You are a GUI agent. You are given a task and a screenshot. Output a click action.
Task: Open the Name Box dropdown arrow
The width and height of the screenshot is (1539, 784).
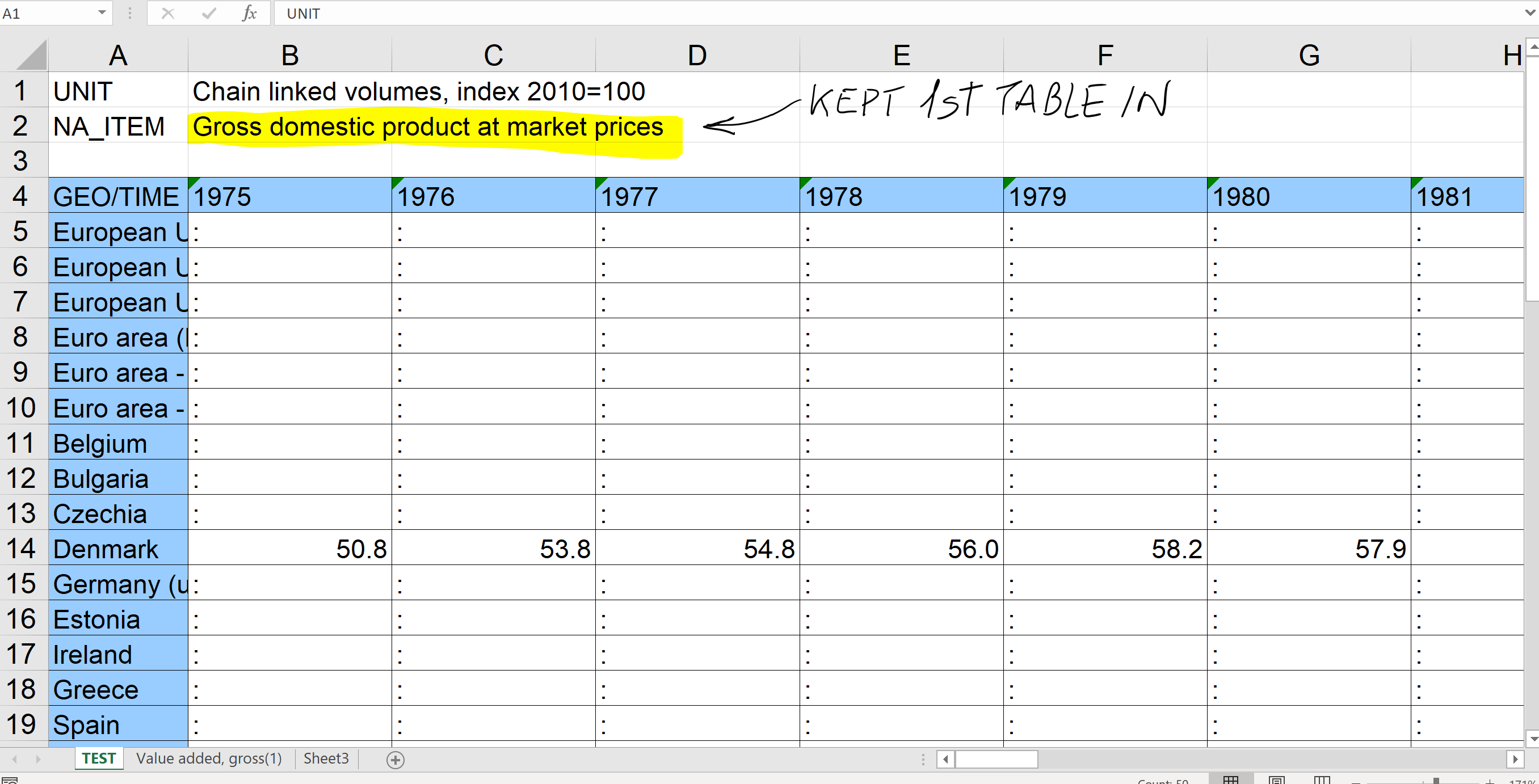pyautogui.click(x=102, y=13)
